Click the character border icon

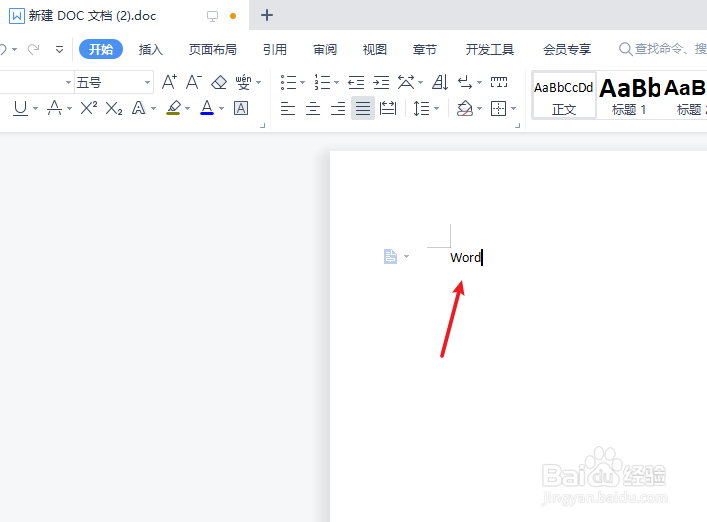[241, 108]
